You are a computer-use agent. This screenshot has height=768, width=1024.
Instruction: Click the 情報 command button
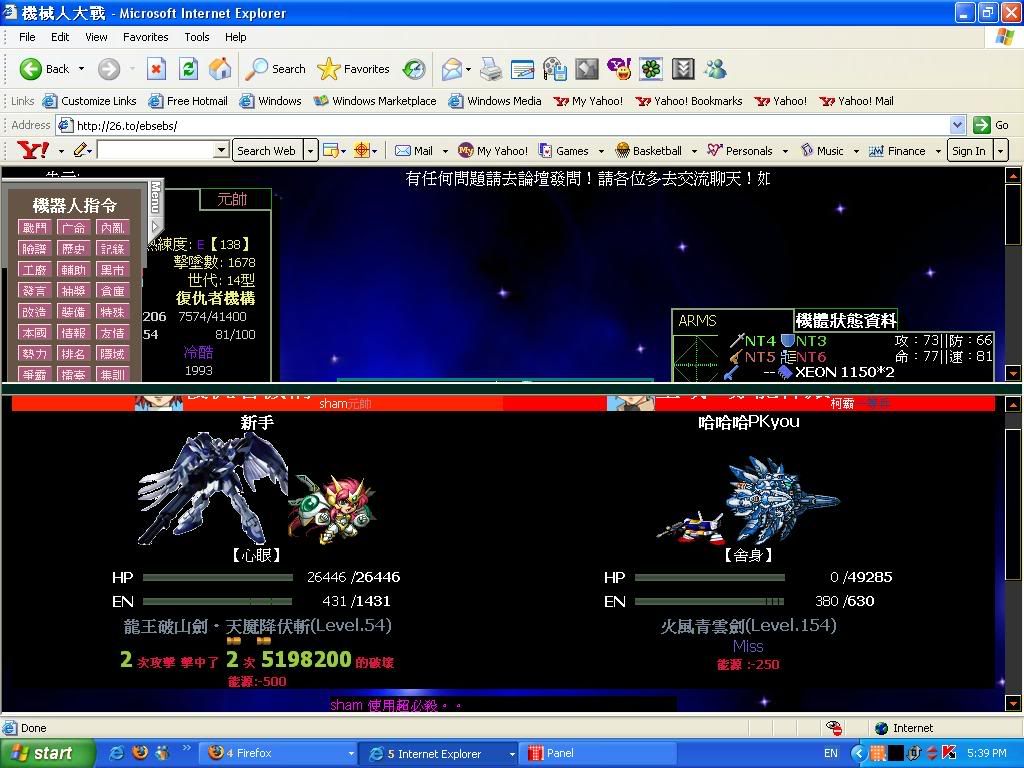[73, 332]
